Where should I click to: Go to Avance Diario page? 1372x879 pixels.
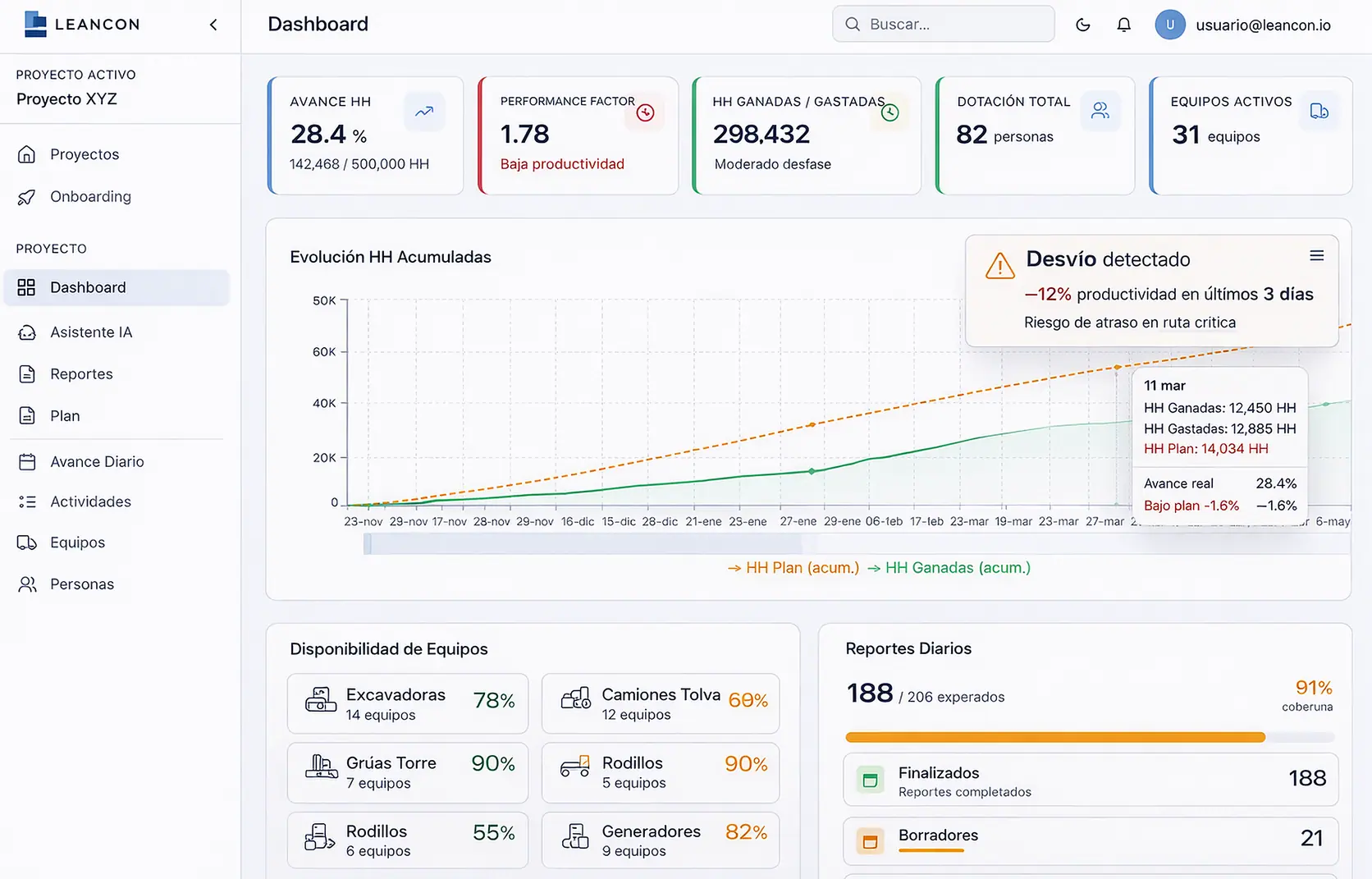pos(117,462)
